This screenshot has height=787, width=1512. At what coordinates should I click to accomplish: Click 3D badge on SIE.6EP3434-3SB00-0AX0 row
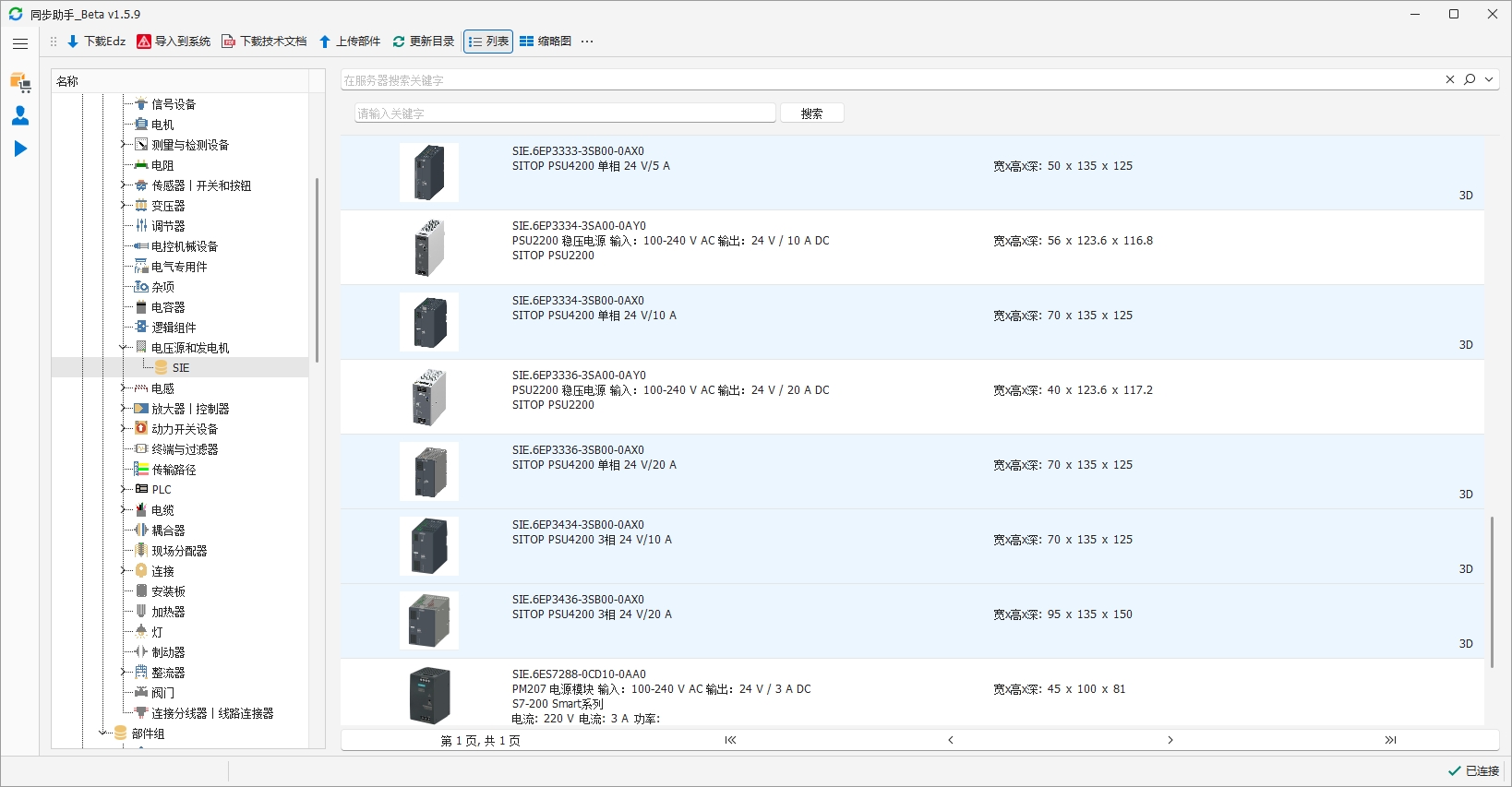point(1466,569)
